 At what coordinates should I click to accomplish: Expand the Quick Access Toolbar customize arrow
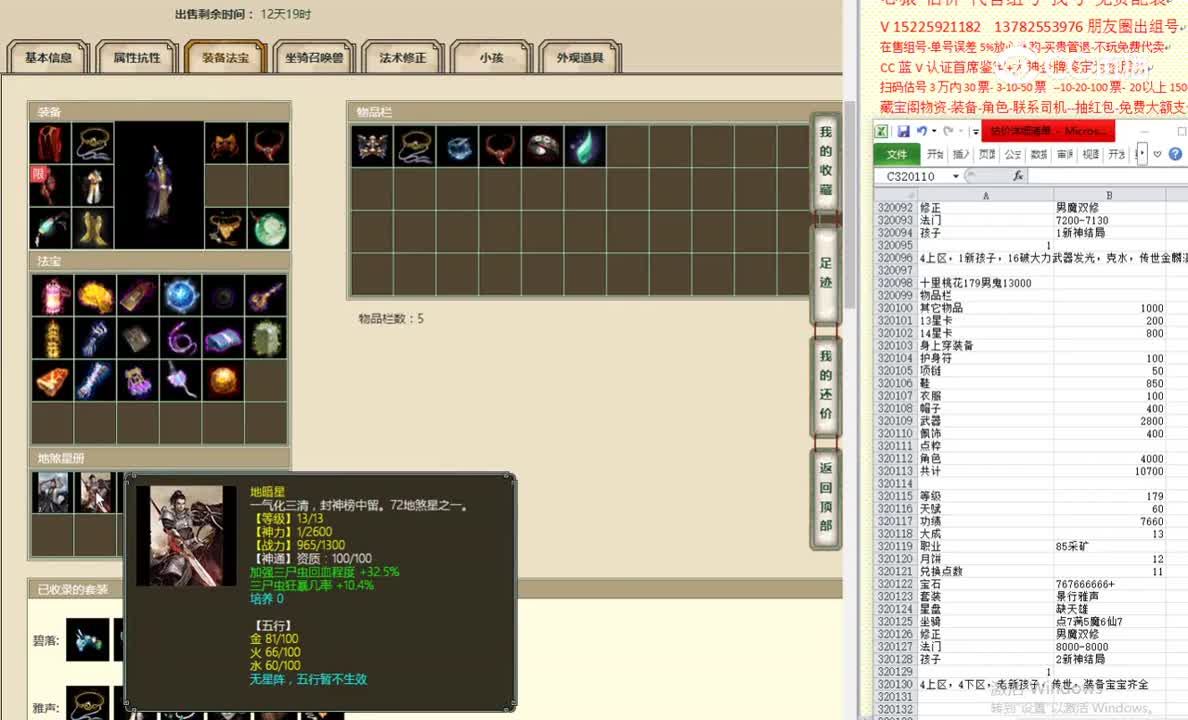975,131
